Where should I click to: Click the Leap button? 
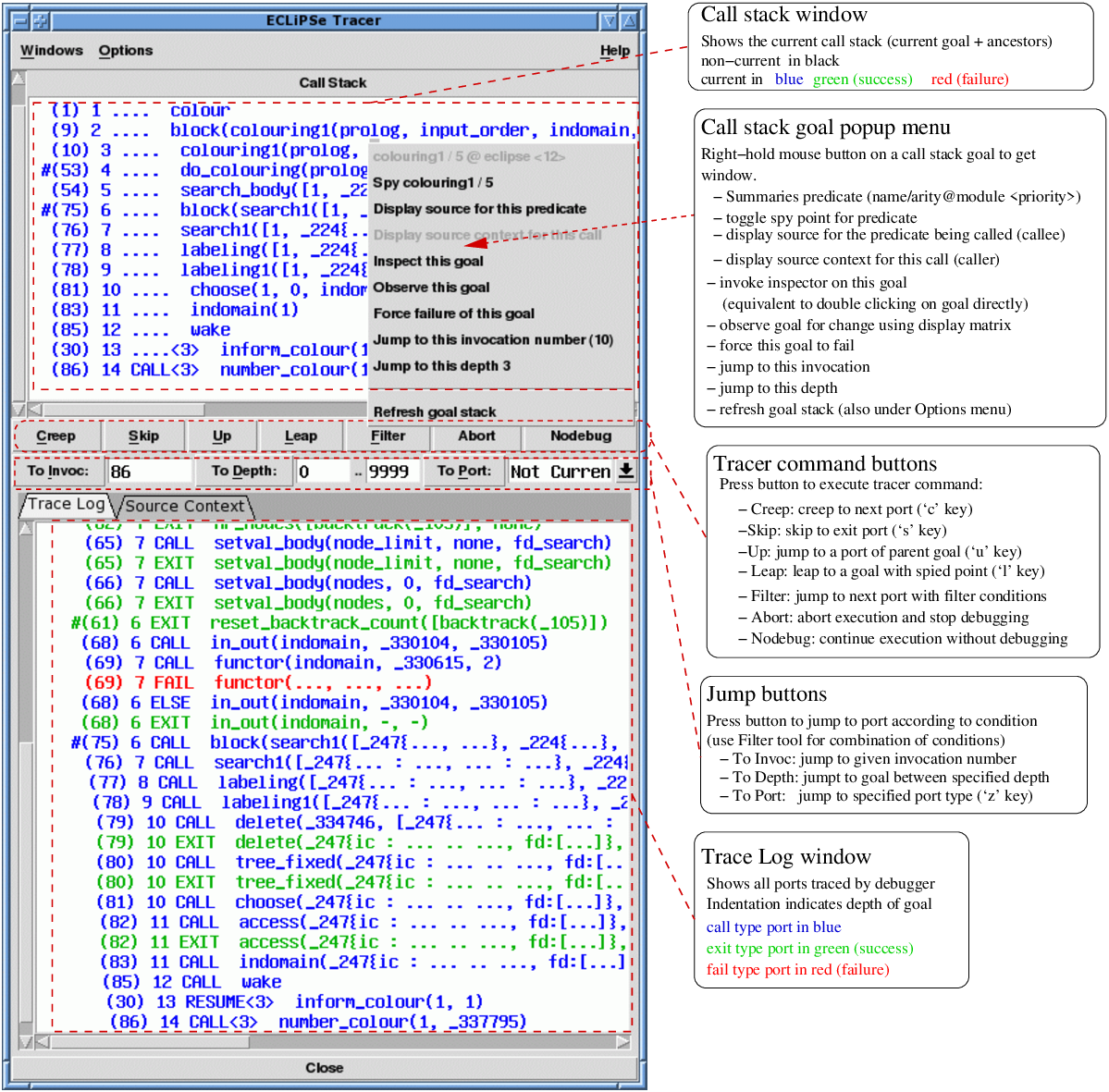[x=301, y=436]
